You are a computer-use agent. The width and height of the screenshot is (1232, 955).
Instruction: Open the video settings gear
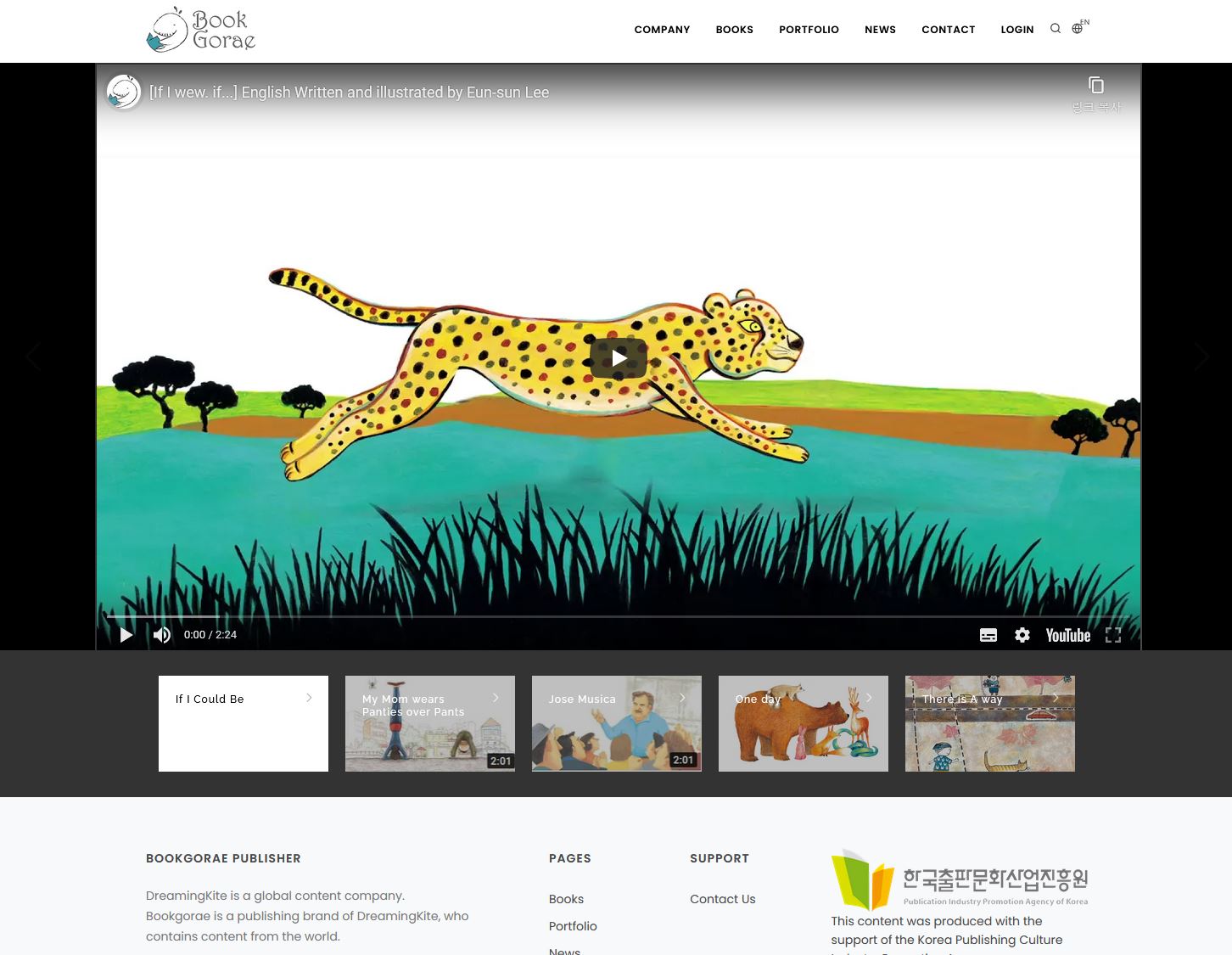[x=1022, y=635]
